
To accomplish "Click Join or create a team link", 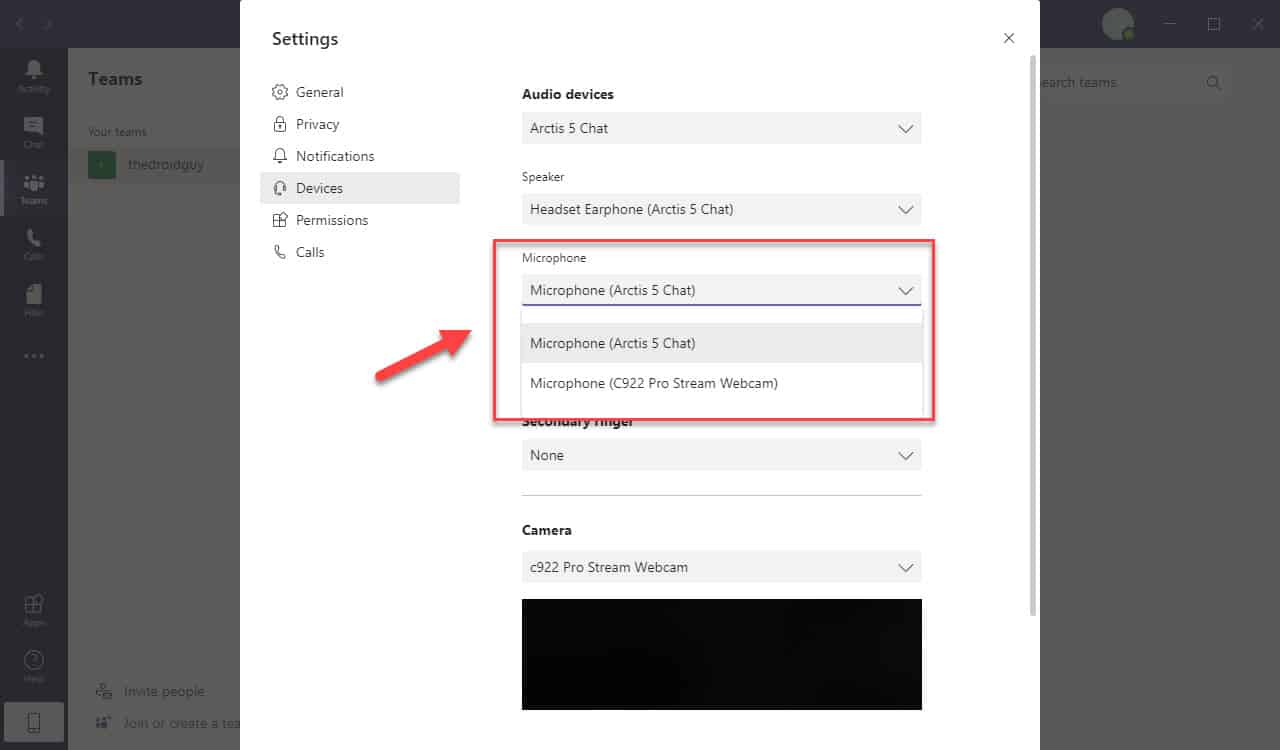I will point(181,722).
